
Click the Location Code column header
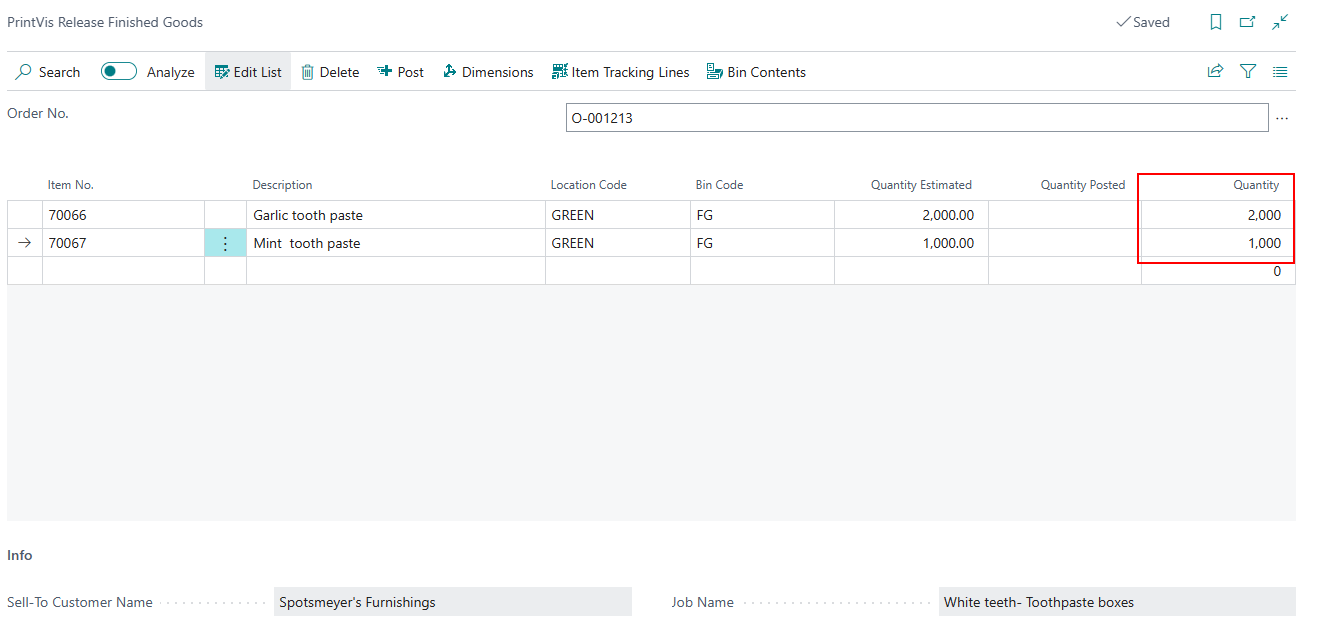click(589, 185)
